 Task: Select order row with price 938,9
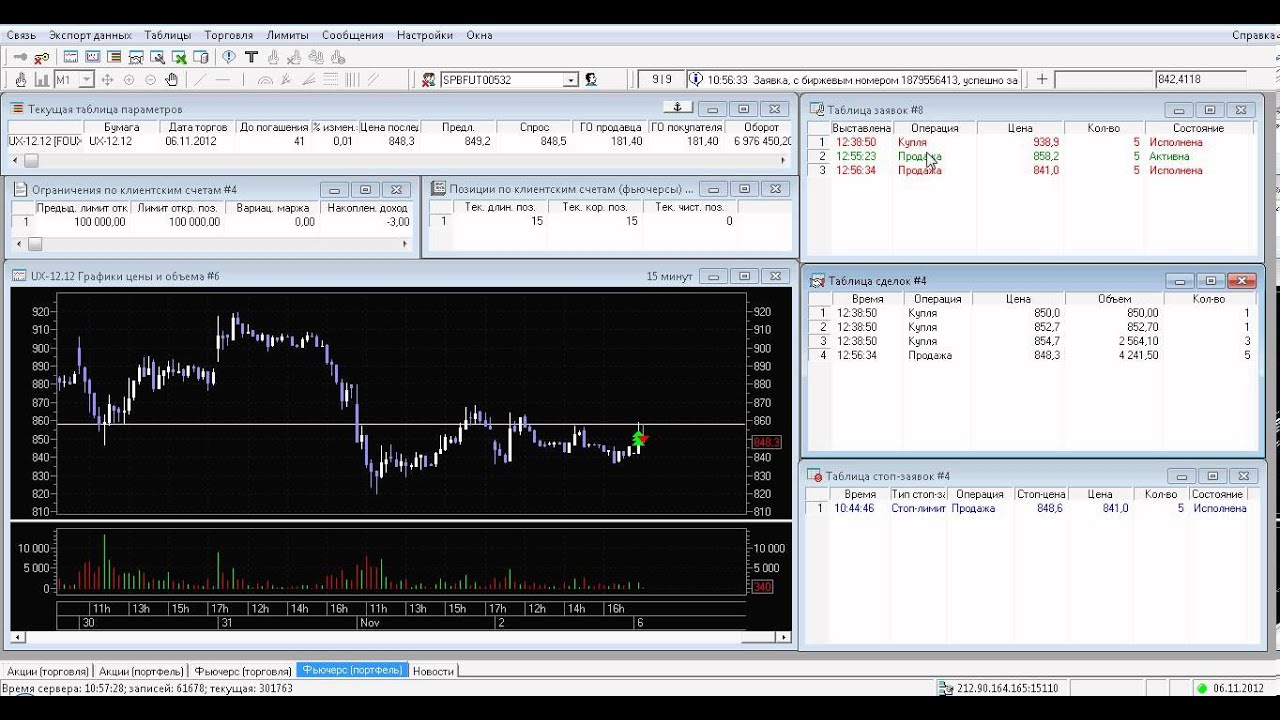click(1030, 143)
